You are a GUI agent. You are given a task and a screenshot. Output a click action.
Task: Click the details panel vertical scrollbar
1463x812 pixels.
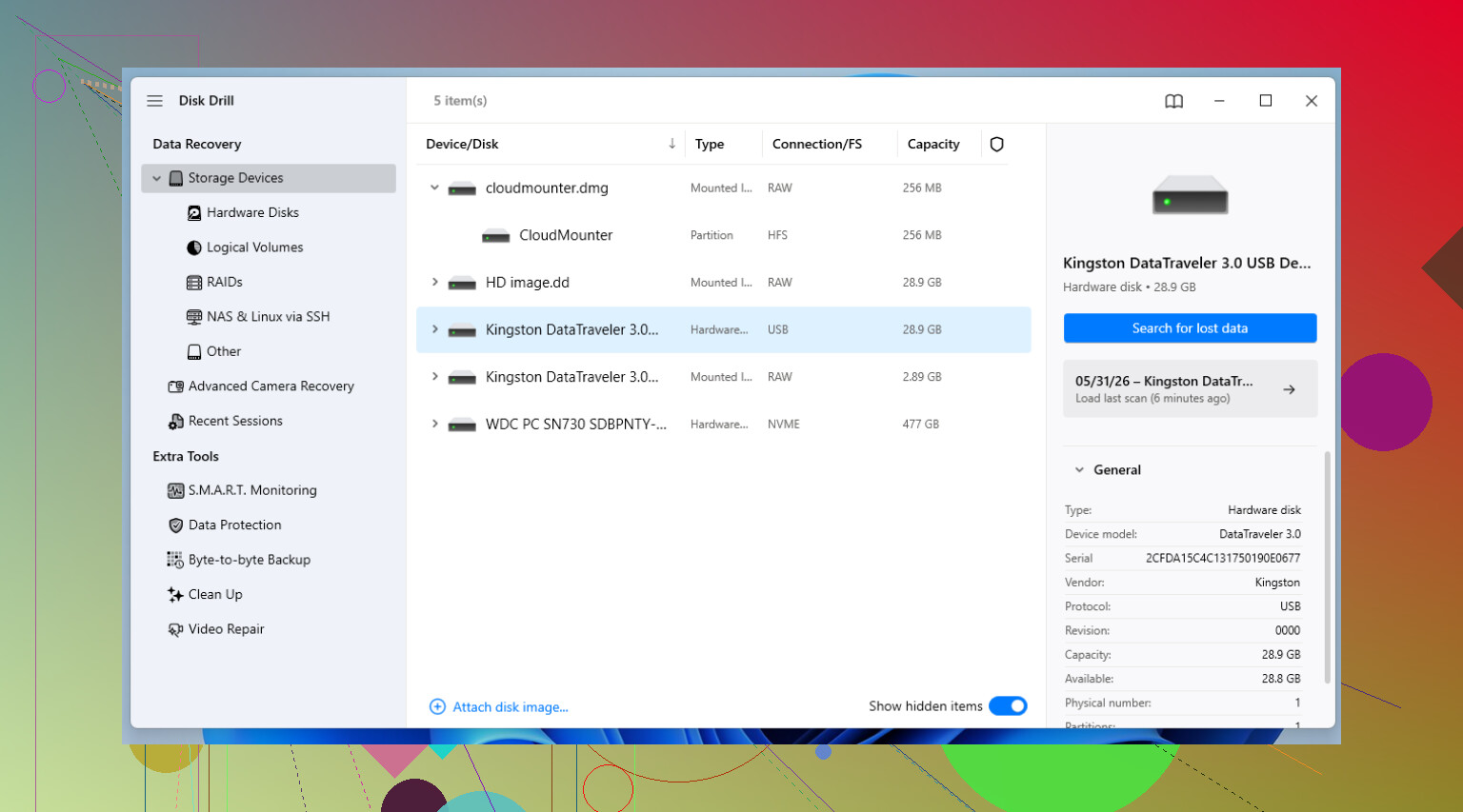click(x=1327, y=567)
